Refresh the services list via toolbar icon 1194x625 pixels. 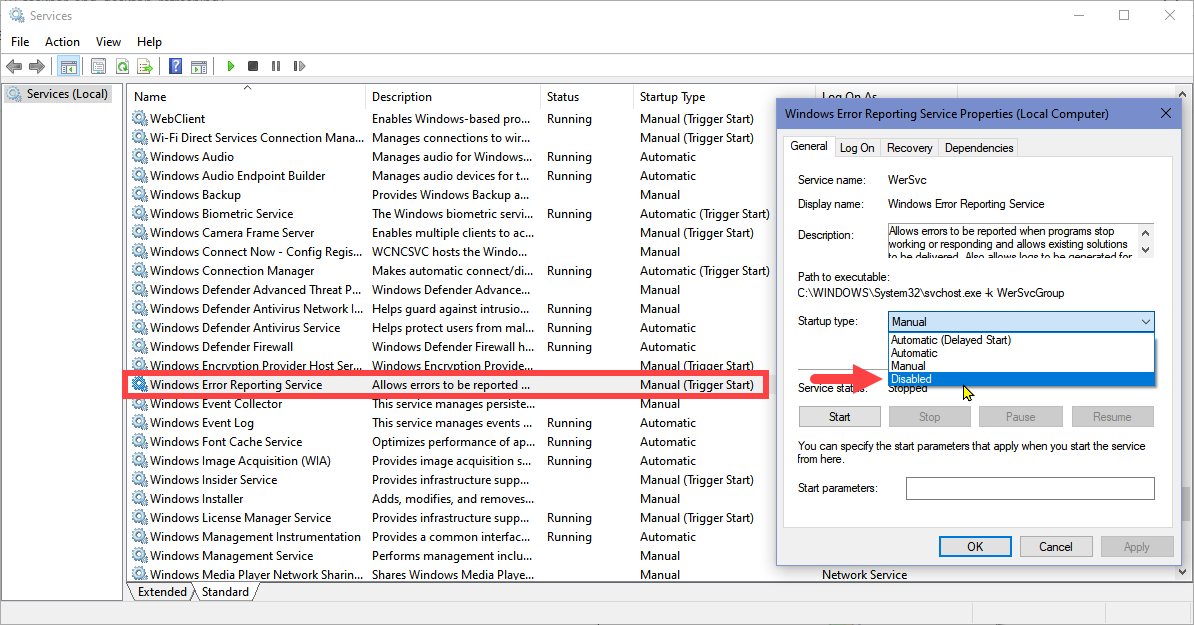[x=122, y=66]
